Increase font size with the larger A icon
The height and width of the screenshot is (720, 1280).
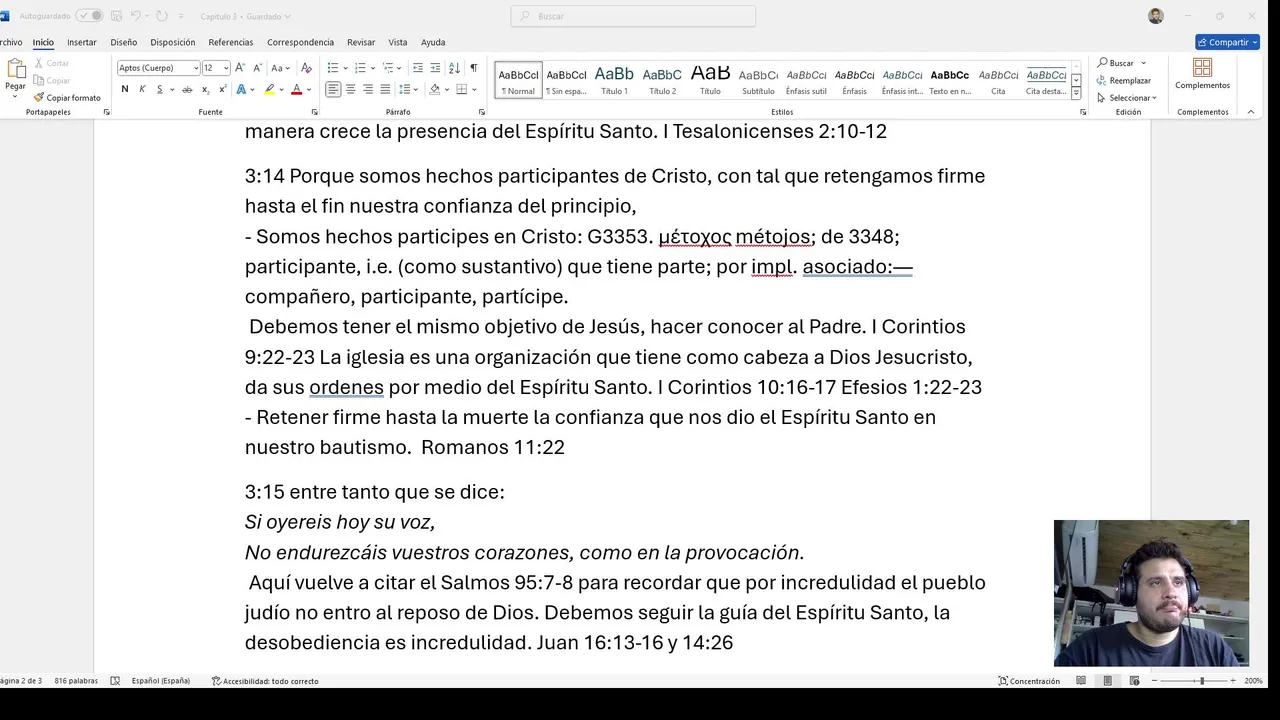click(241, 68)
